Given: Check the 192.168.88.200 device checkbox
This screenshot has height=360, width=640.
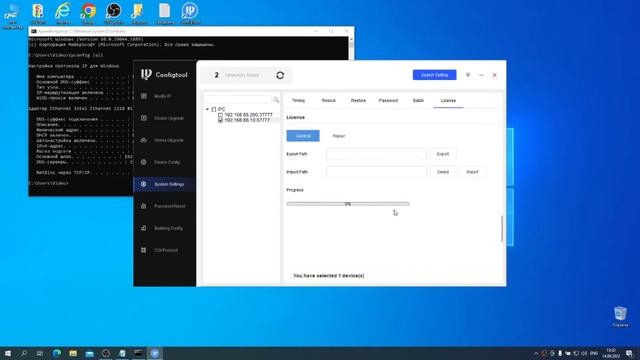Looking at the screenshot, I should coord(220,115).
